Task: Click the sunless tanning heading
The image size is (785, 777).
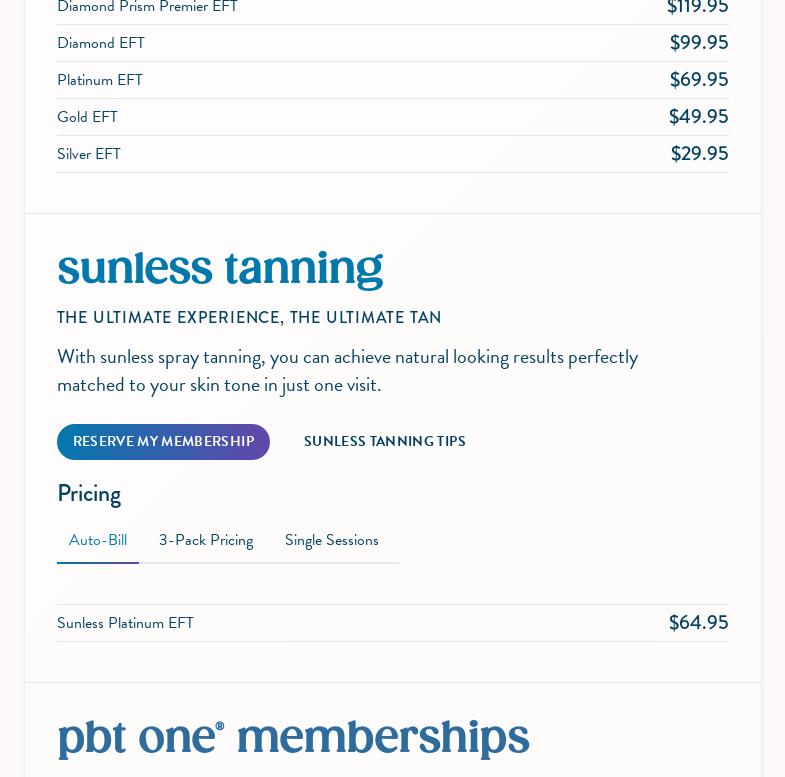Action: point(220,269)
